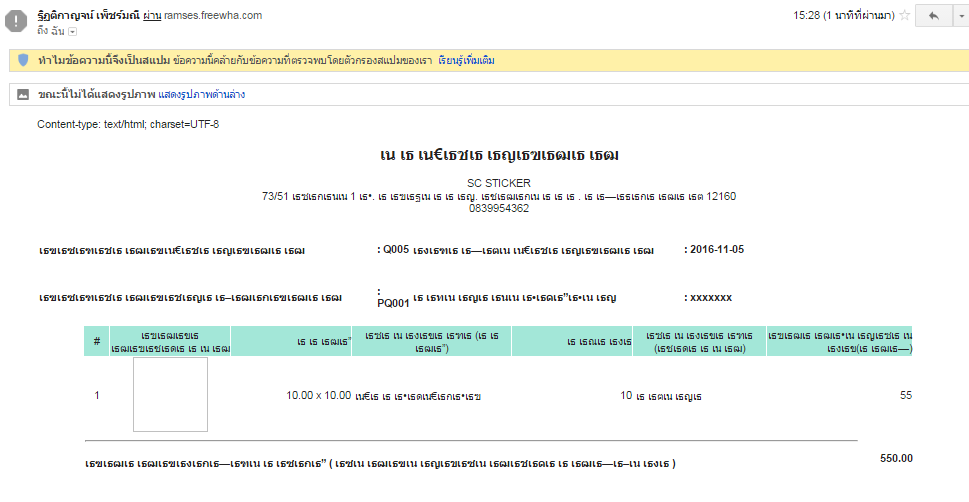This screenshot has width=969, height=502.
Task: Star this email message
Action: [905, 15]
